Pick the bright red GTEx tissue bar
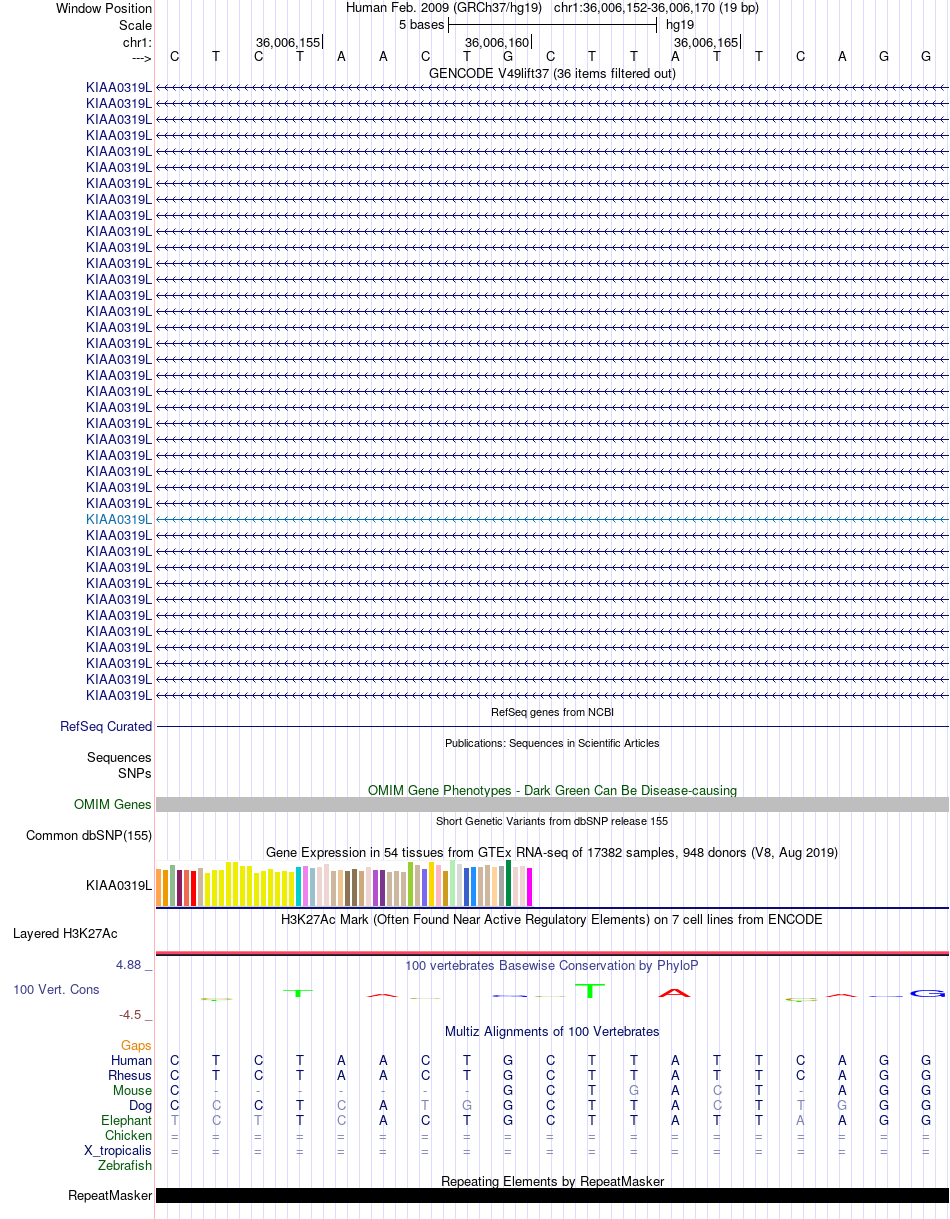Viewport: 950px width, 1219px height. [x=193, y=889]
